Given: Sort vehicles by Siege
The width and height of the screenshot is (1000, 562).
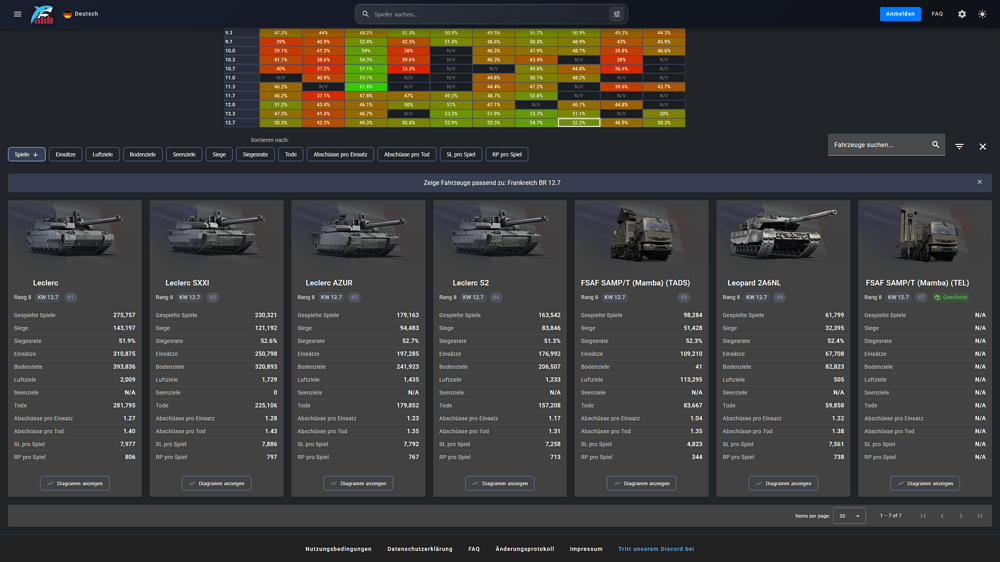Looking at the screenshot, I should [219, 154].
